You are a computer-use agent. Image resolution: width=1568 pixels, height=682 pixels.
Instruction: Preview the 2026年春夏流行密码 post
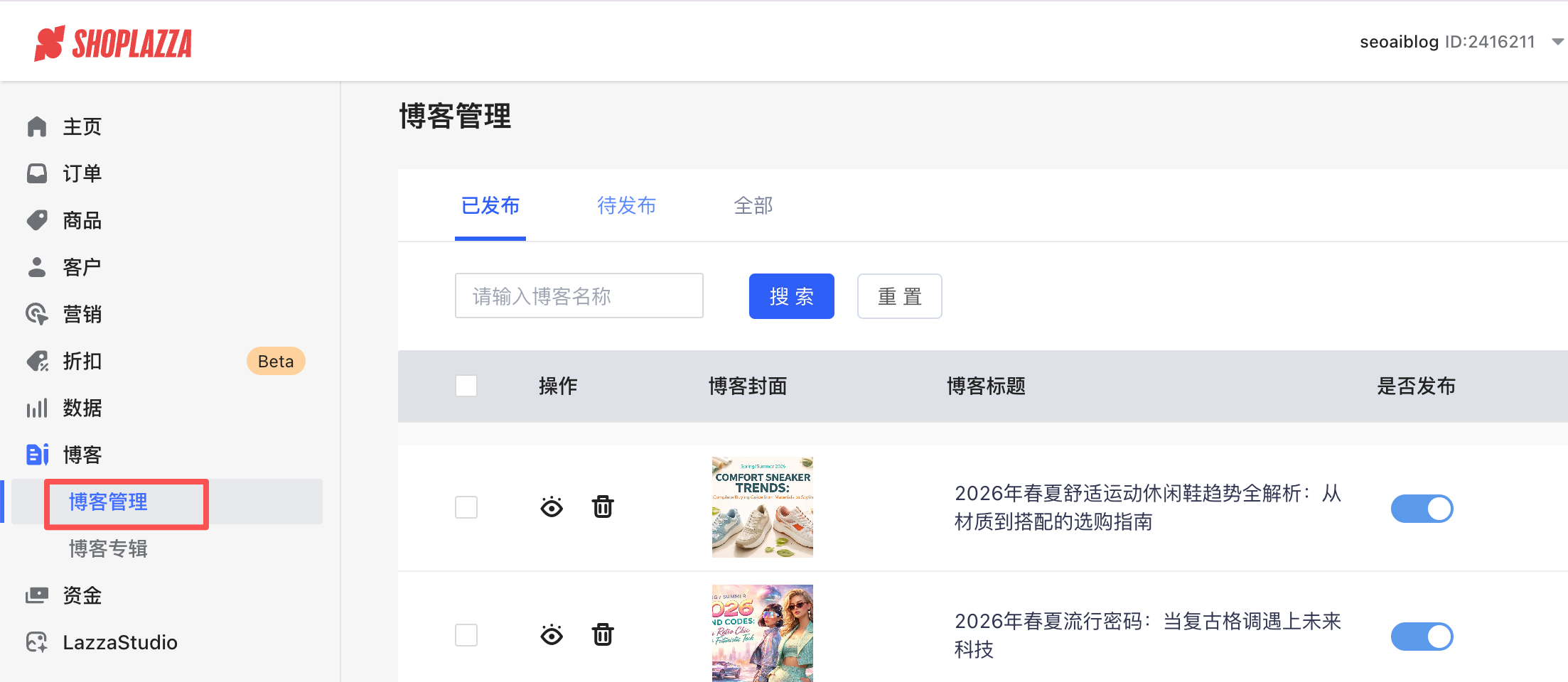(x=552, y=635)
